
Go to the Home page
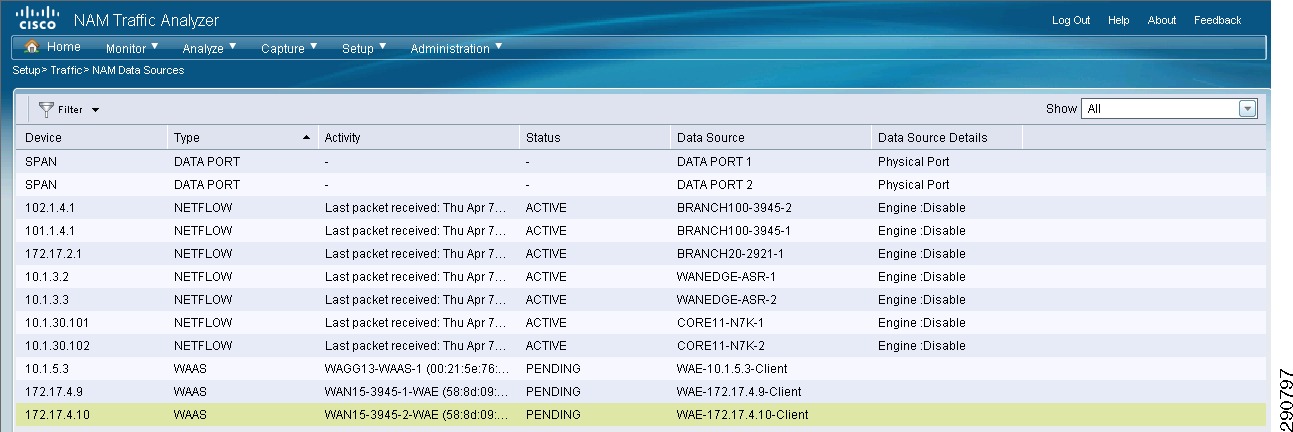pyautogui.click(x=53, y=47)
